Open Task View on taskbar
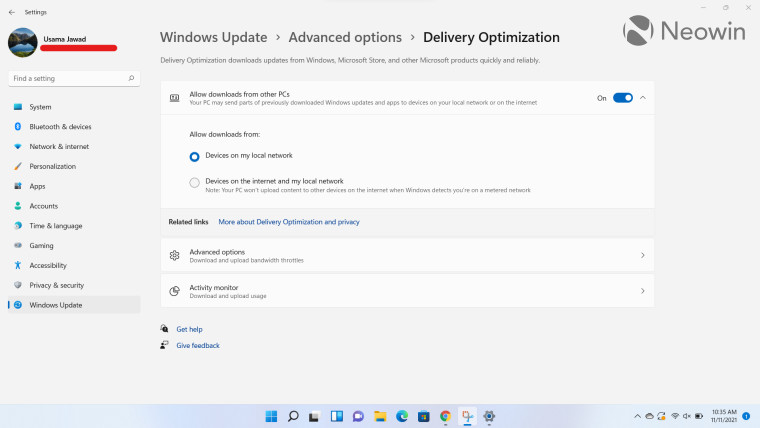This screenshot has width=760, height=428. [314, 416]
